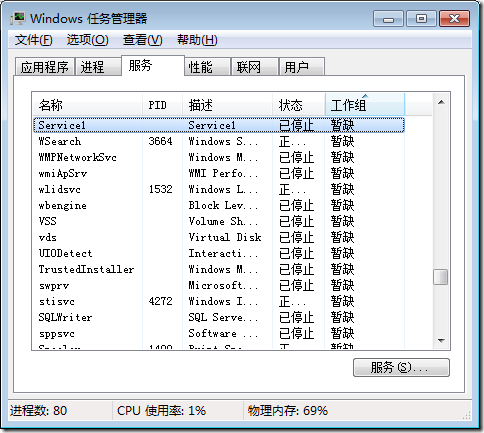Select the vds service row
This screenshot has width=484, height=433.
(219, 237)
